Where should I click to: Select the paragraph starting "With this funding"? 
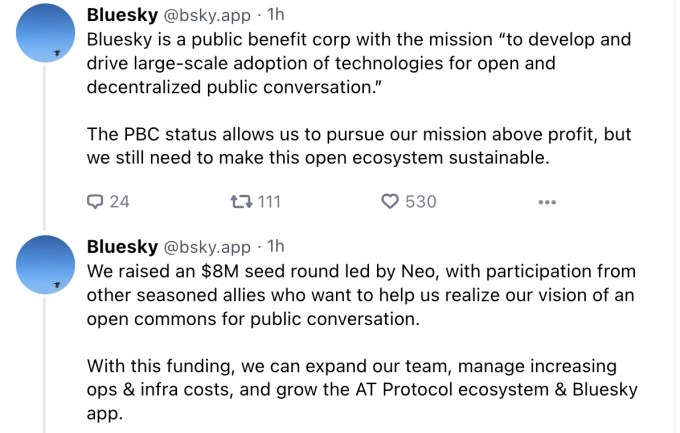click(362, 388)
